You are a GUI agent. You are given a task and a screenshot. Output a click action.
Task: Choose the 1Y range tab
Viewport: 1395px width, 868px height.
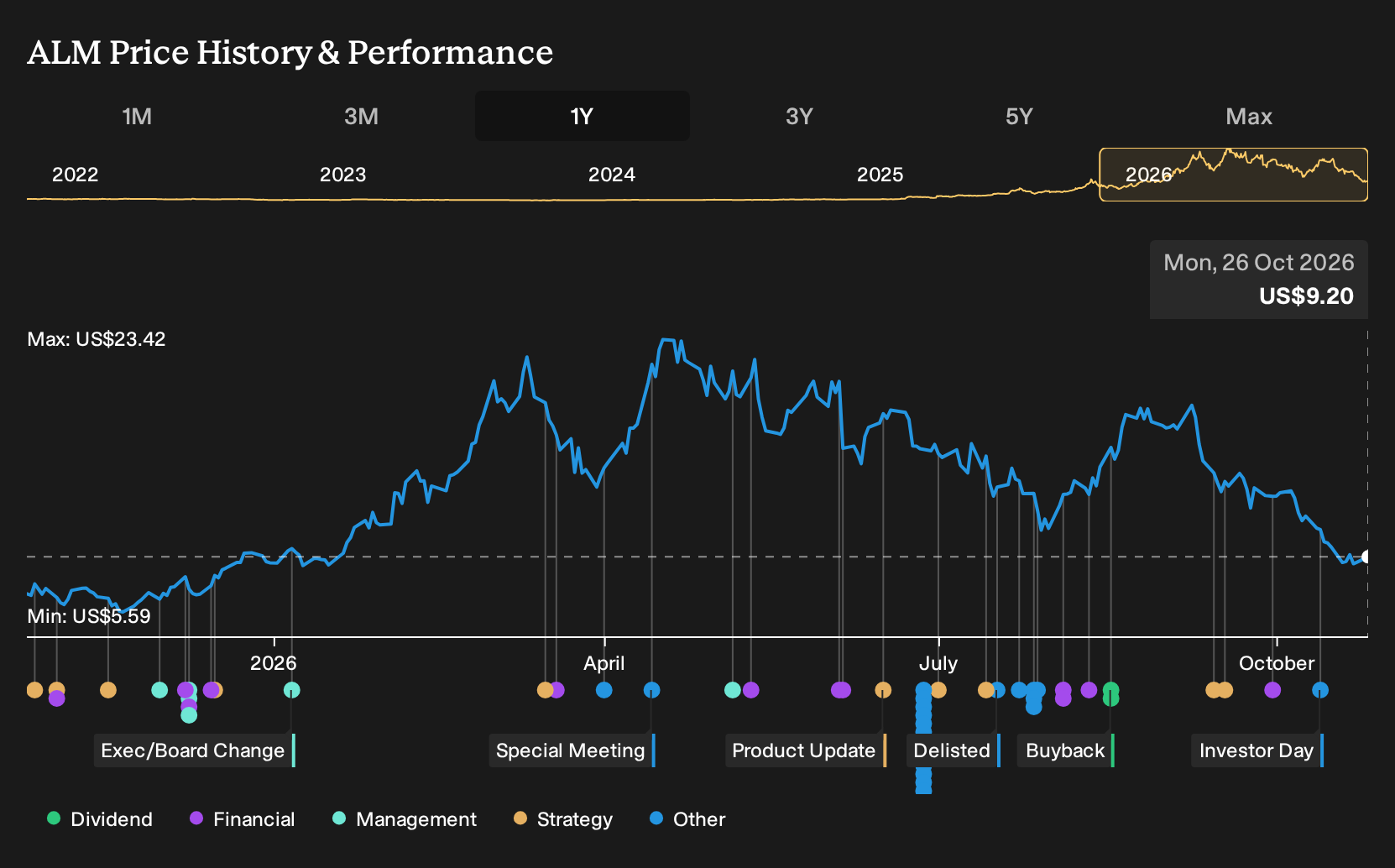coord(583,116)
